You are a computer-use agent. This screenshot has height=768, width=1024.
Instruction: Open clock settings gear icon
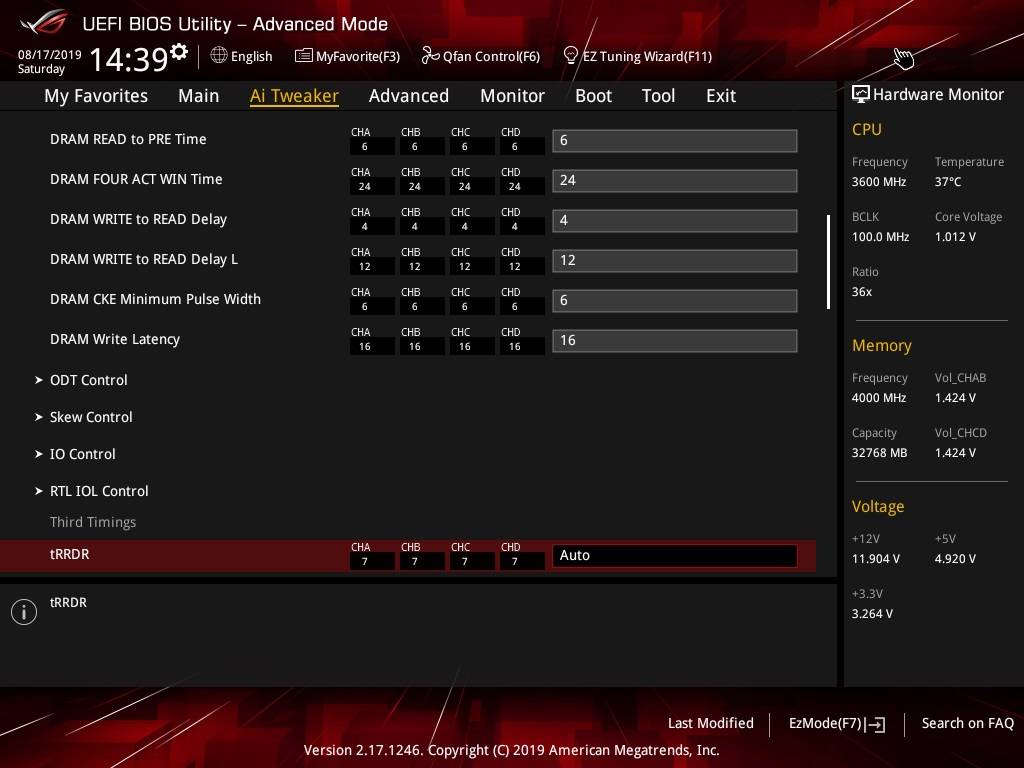click(179, 51)
